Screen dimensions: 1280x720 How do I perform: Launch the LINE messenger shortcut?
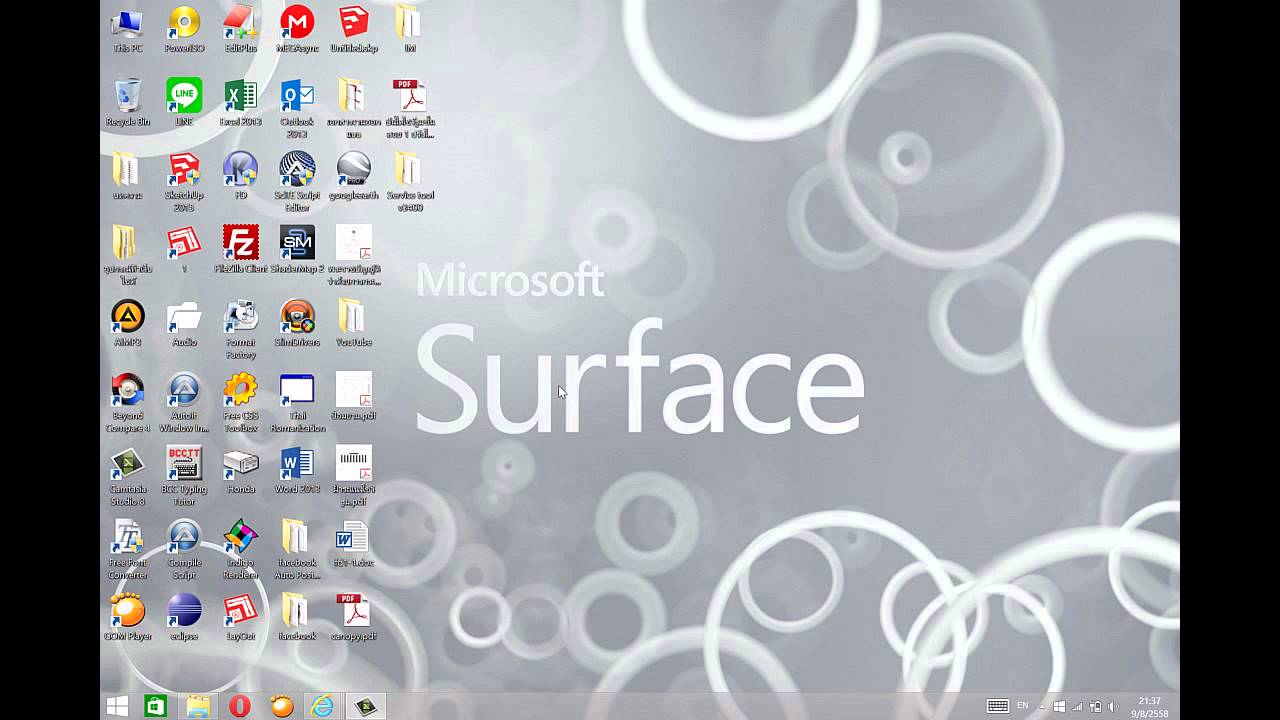(184, 102)
